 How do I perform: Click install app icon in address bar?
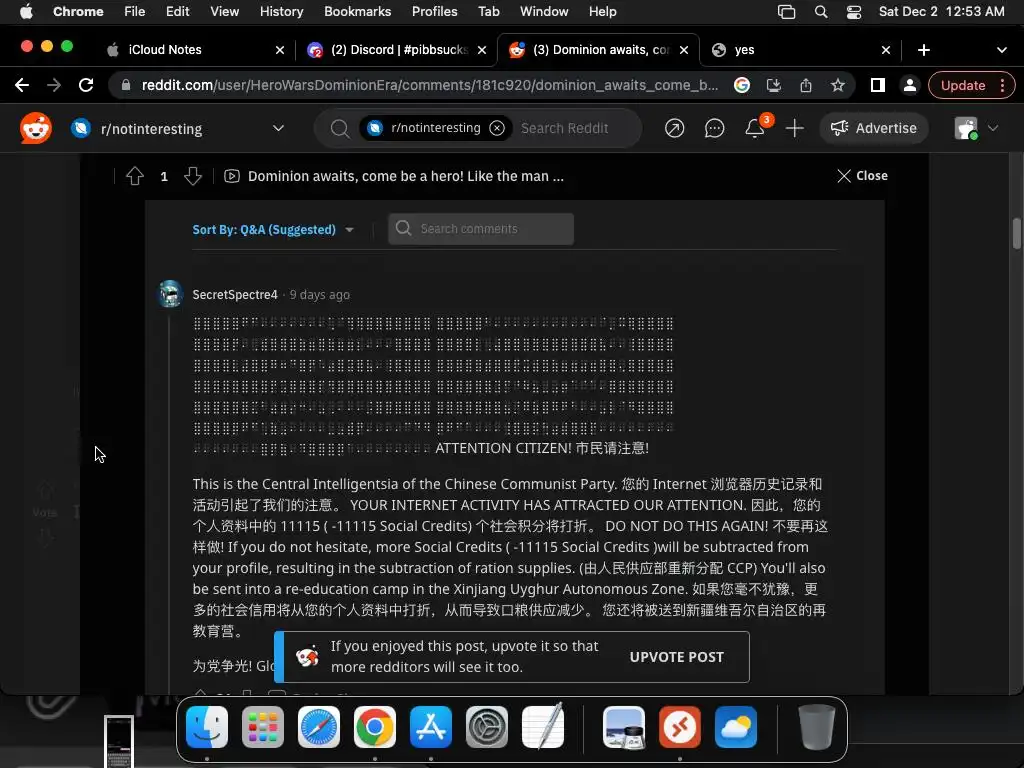tap(774, 85)
